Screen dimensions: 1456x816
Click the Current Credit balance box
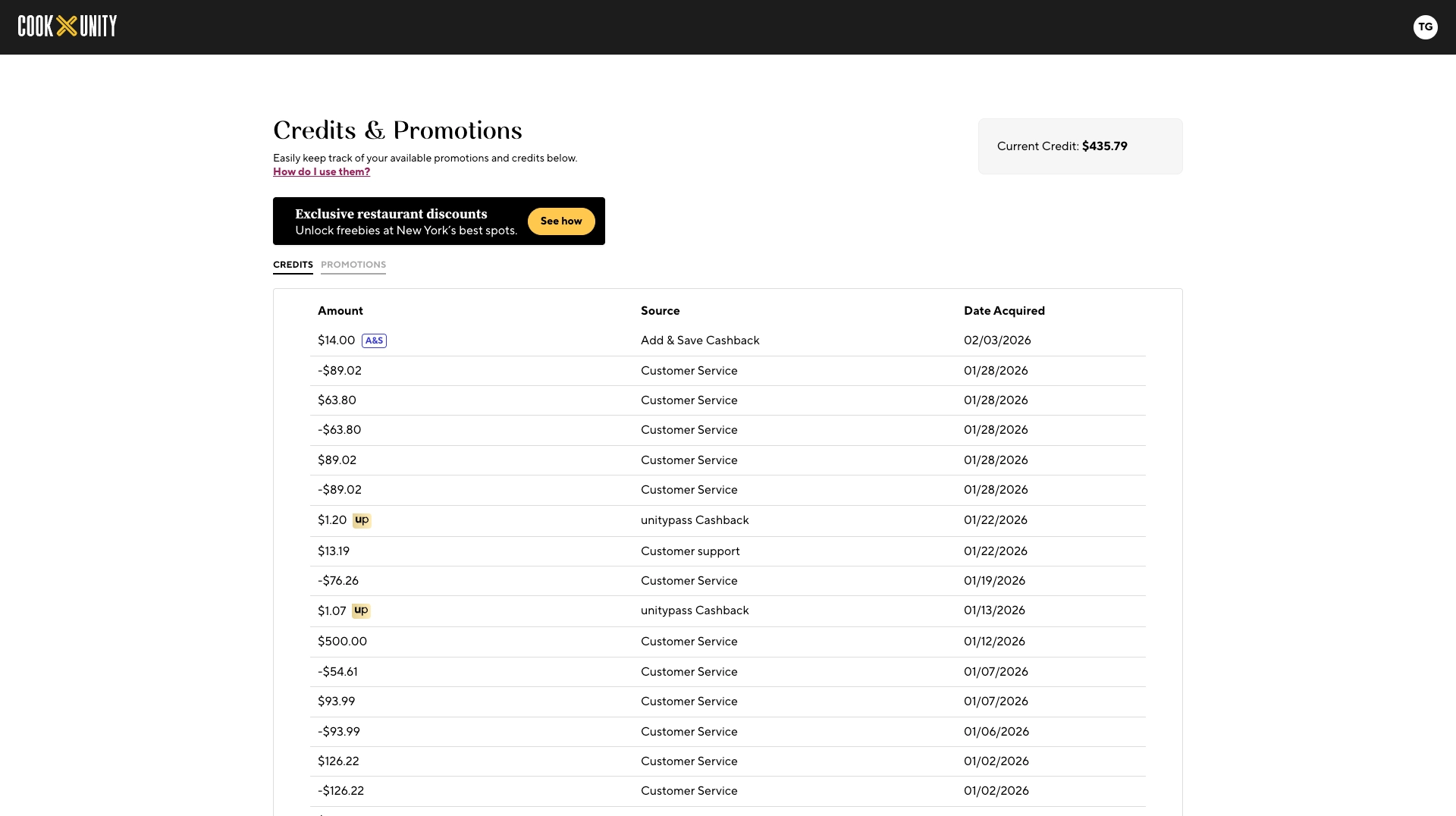(x=1080, y=146)
